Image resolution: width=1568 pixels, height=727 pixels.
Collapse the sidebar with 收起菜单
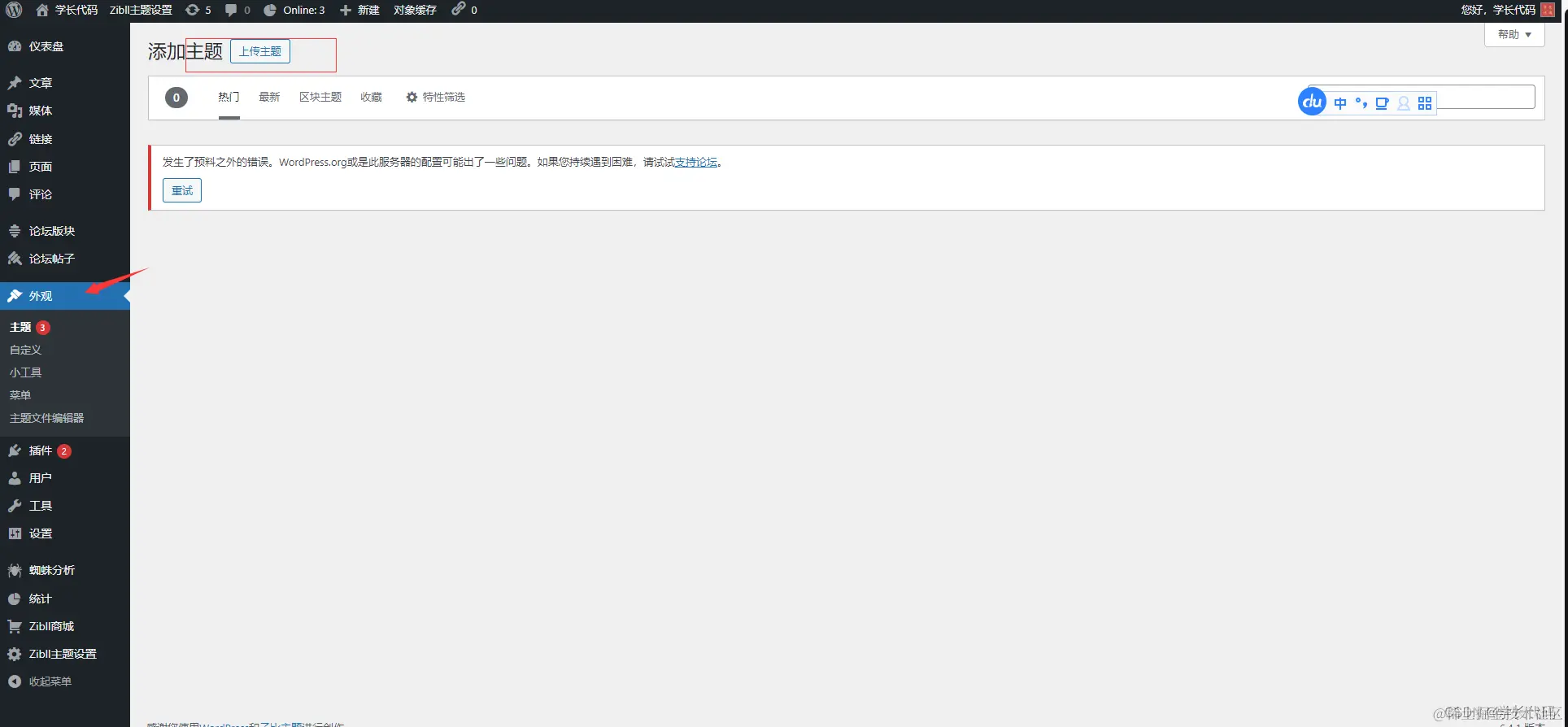point(65,681)
